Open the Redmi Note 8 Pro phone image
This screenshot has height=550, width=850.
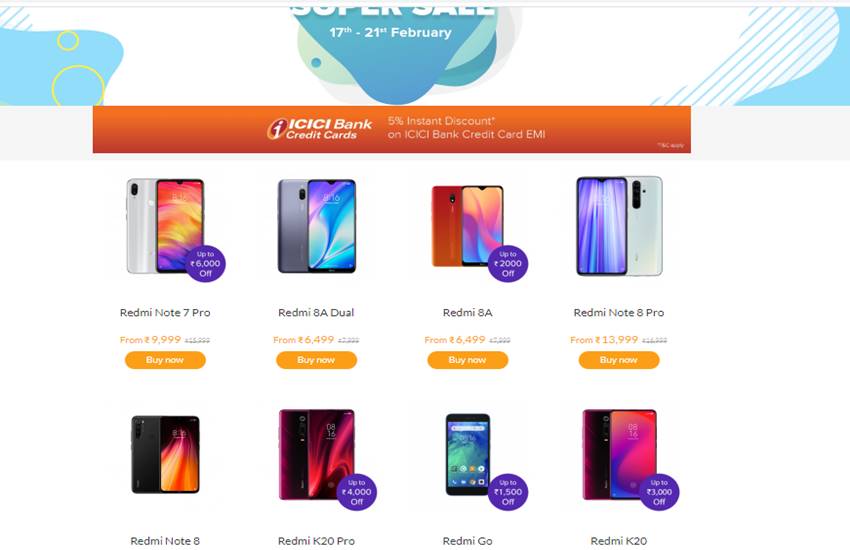(x=619, y=226)
